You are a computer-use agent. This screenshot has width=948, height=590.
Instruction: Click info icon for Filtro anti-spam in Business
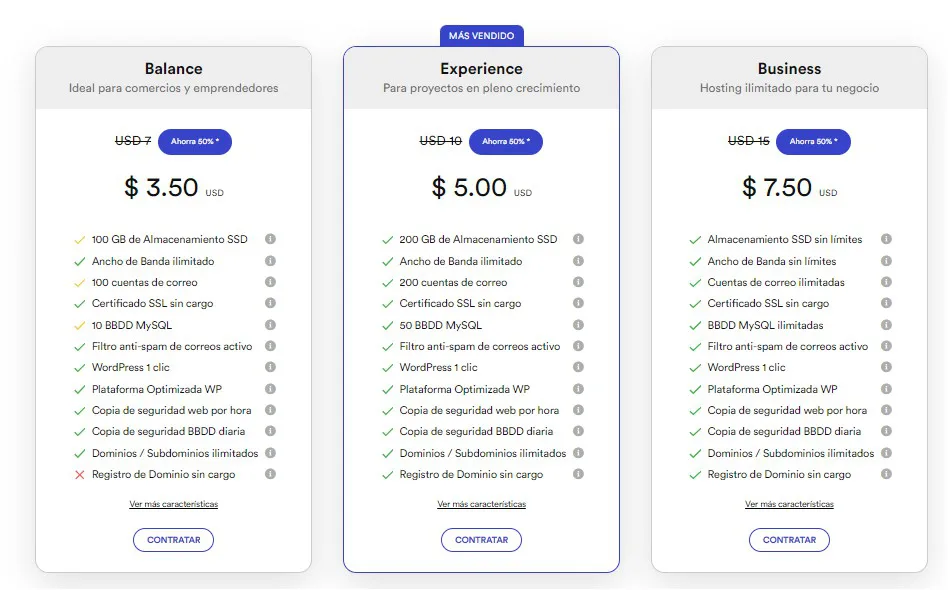(x=886, y=346)
